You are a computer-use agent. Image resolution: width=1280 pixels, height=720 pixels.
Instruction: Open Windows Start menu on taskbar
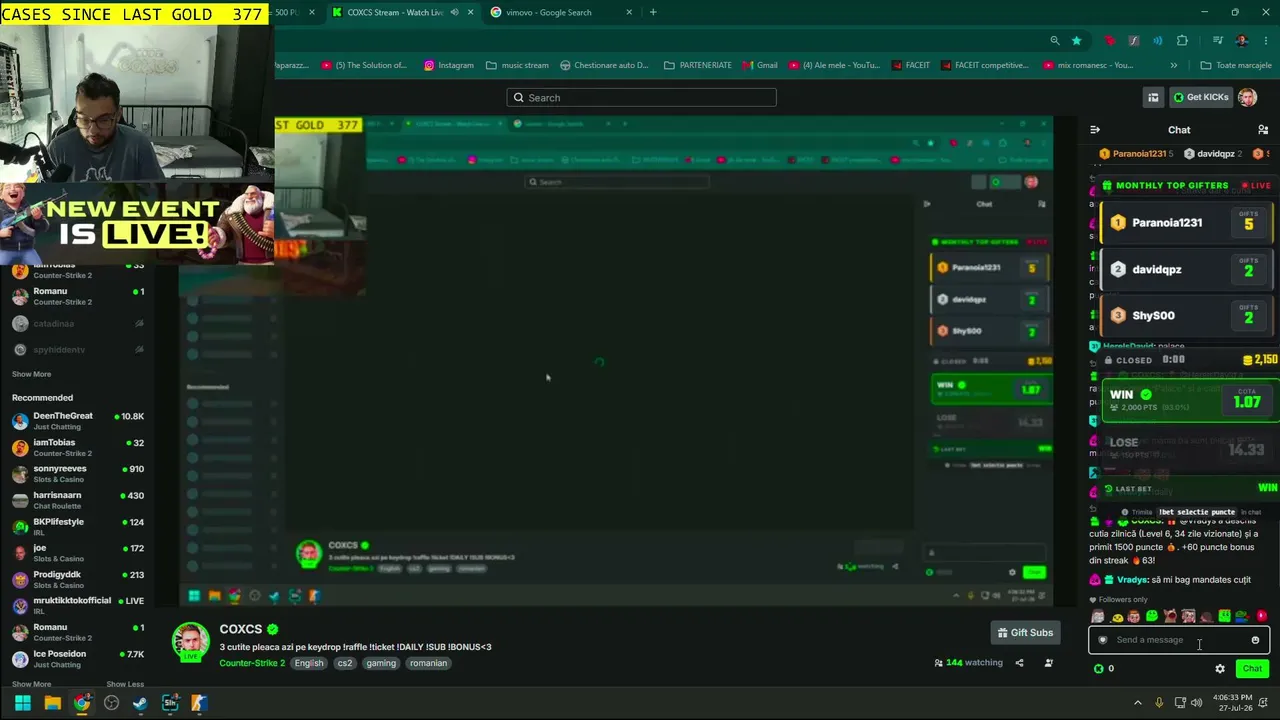point(22,703)
